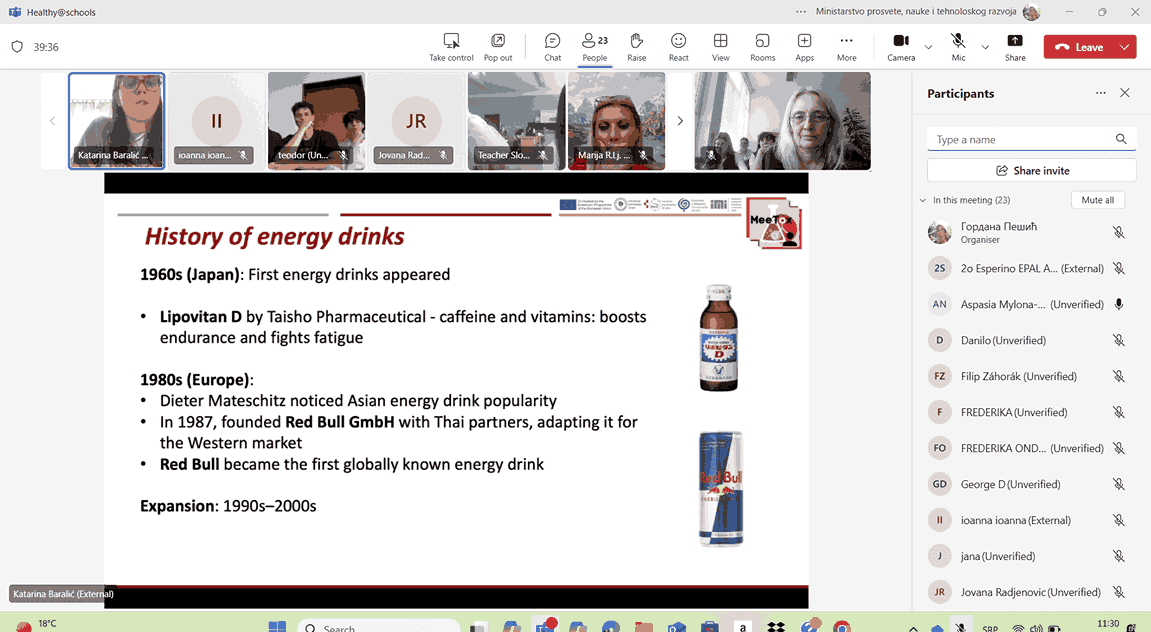Click the JR avatar in the participants list

[940, 592]
